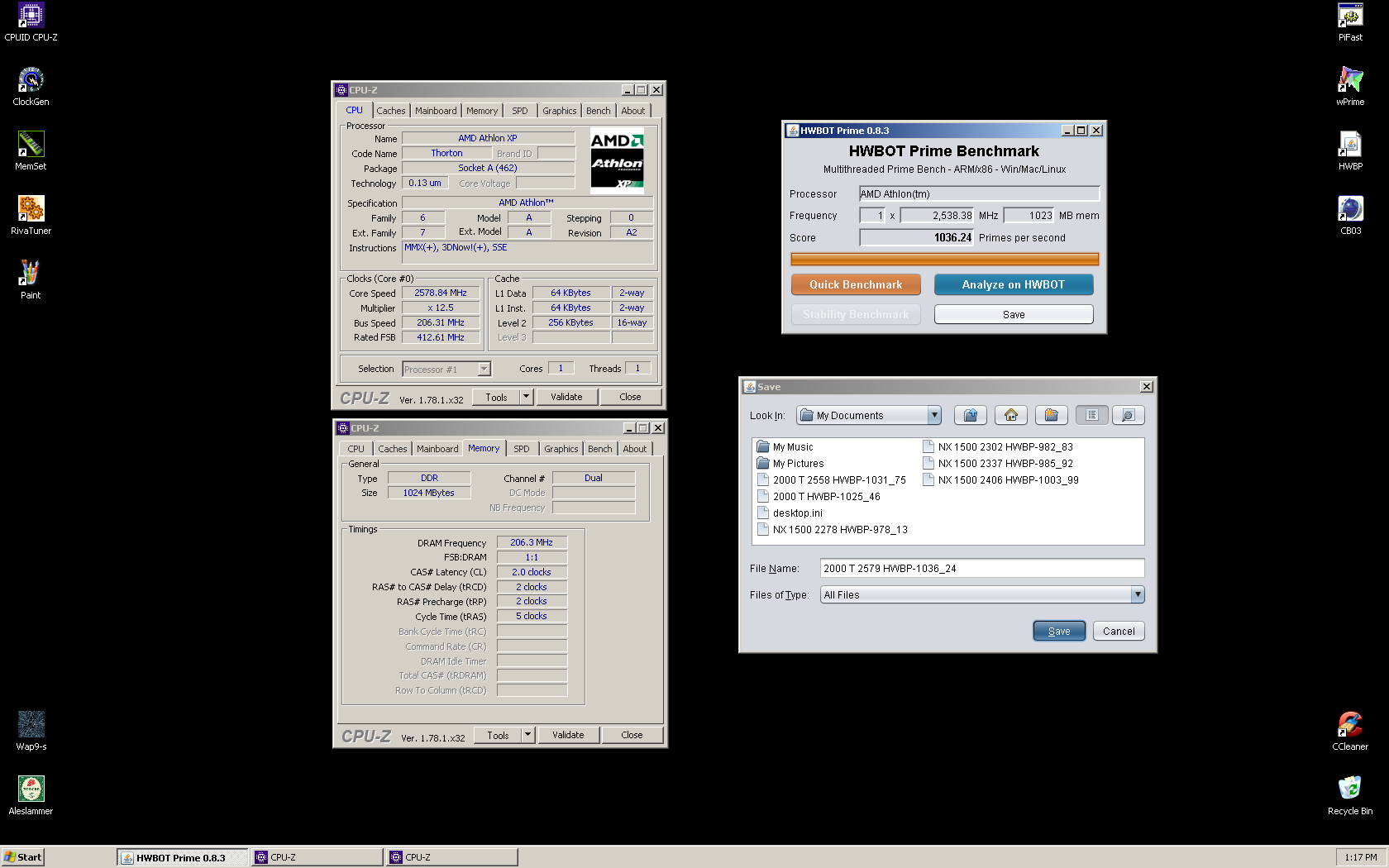Screen dimensions: 1389x868
Task: Switch to List view in Save dialog
Action: 1092,415
